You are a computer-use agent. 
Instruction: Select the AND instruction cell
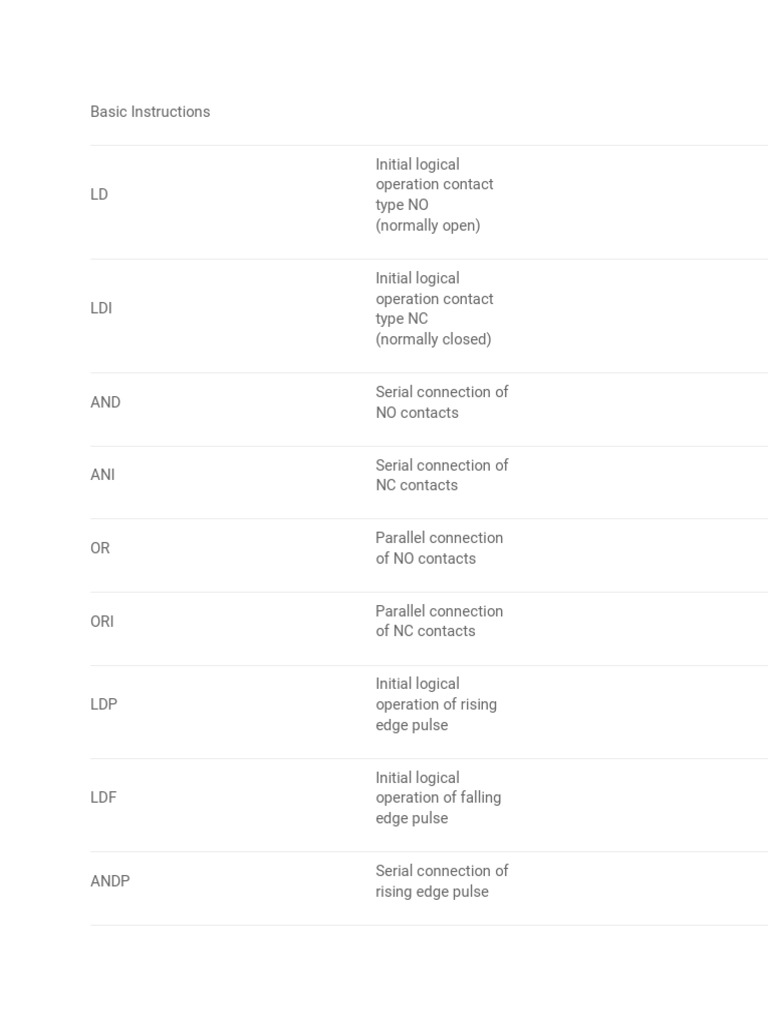[x=105, y=402]
